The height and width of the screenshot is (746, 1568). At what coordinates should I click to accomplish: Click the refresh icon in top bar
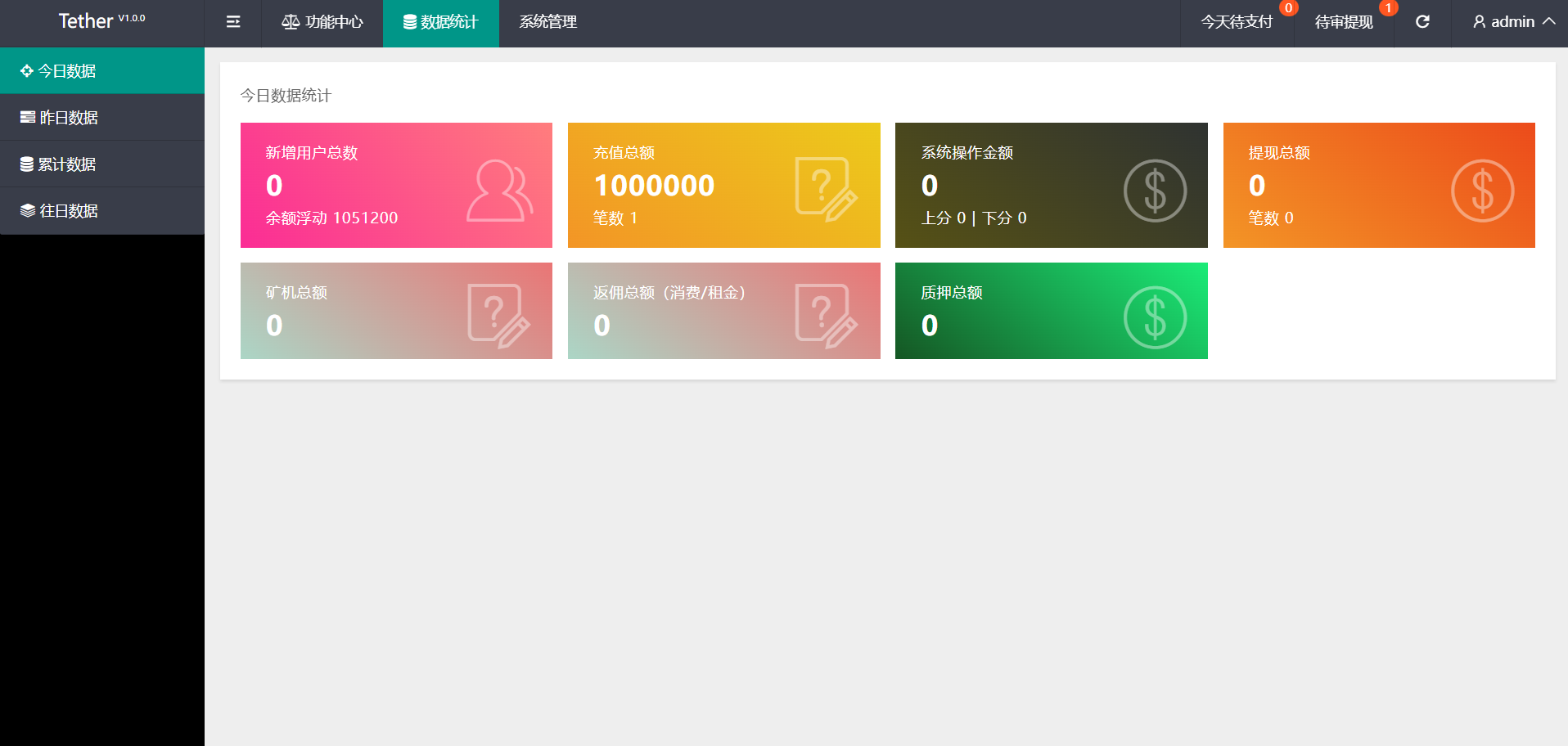1422,22
